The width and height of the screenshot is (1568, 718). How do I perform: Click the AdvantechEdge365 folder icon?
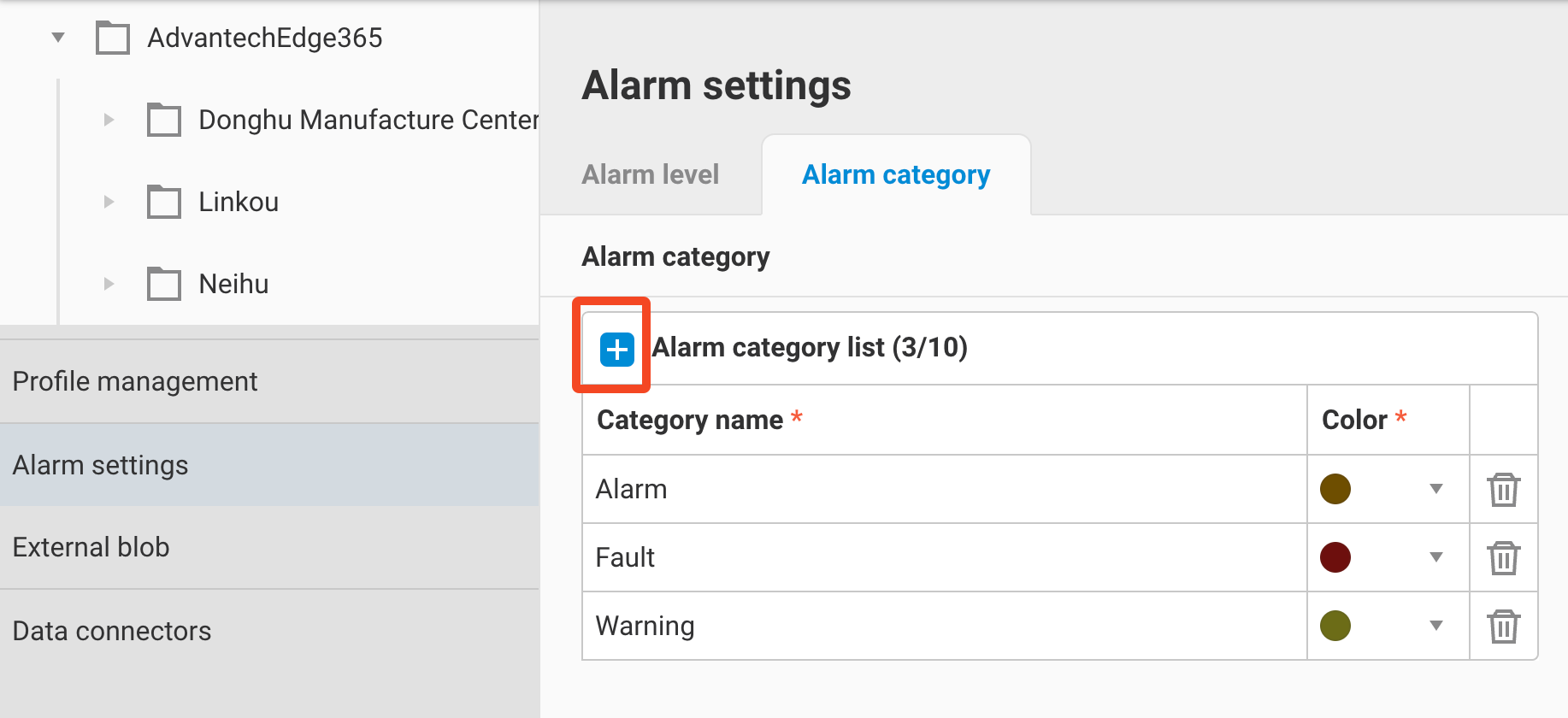pyautogui.click(x=112, y=37)
